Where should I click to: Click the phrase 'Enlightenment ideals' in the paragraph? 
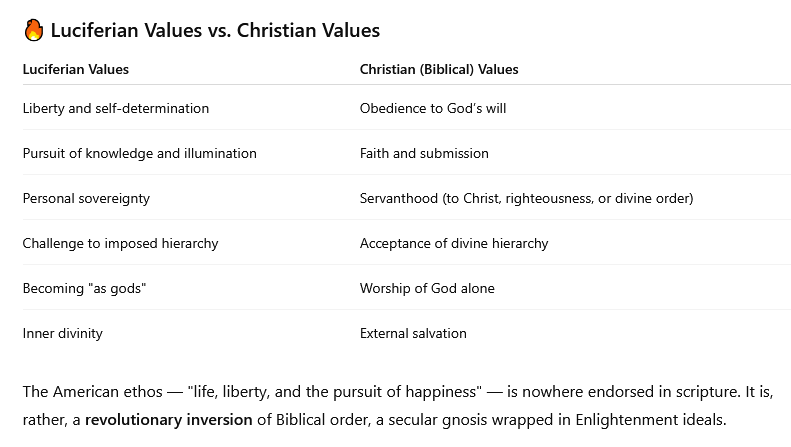coord(649,420)
